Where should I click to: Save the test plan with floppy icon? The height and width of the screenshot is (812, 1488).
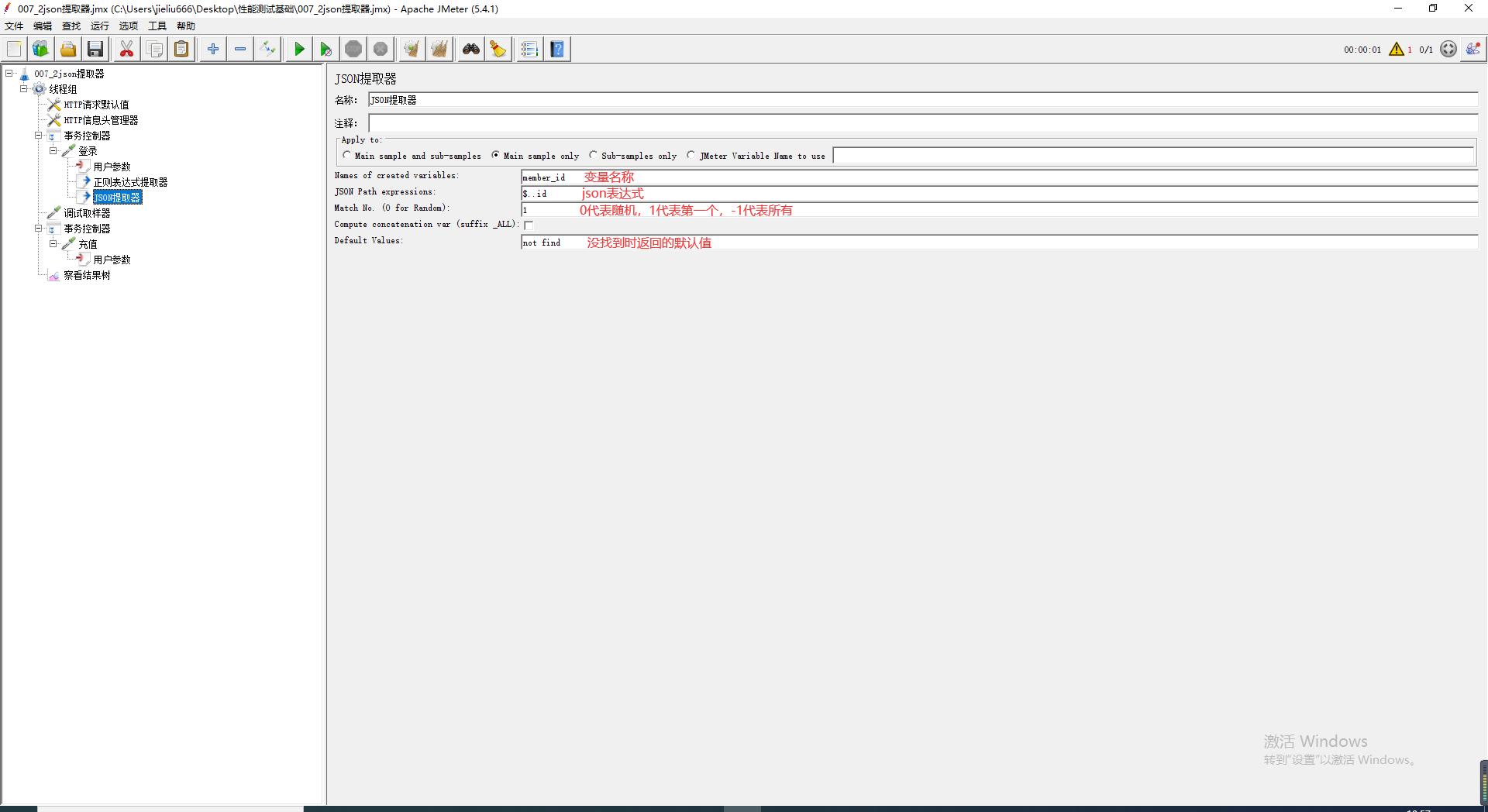(x=95, y=49)
